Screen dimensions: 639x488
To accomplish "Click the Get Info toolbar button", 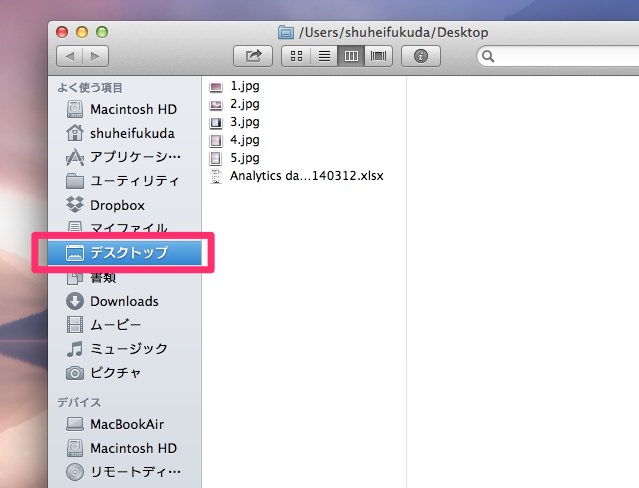I will click(x=421, y=56).
